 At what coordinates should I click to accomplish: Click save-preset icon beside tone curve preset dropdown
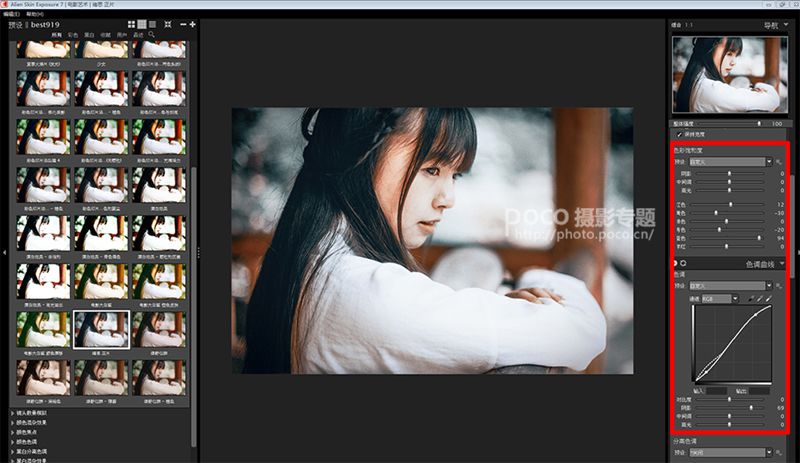(x=779, y=286)
